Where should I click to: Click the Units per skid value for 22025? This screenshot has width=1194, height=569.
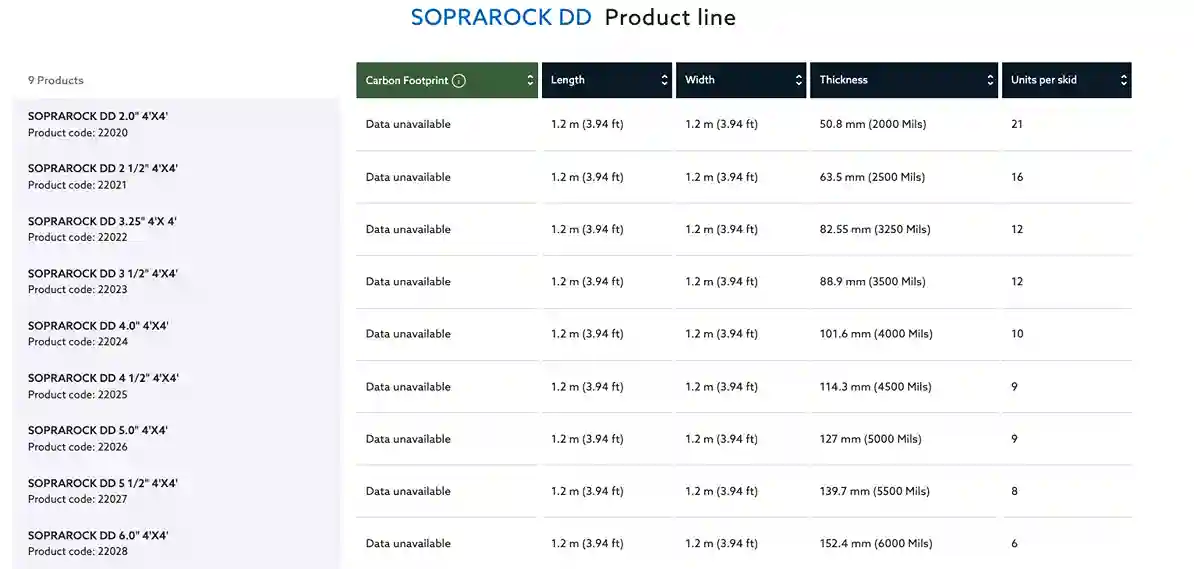(1014, 386)
